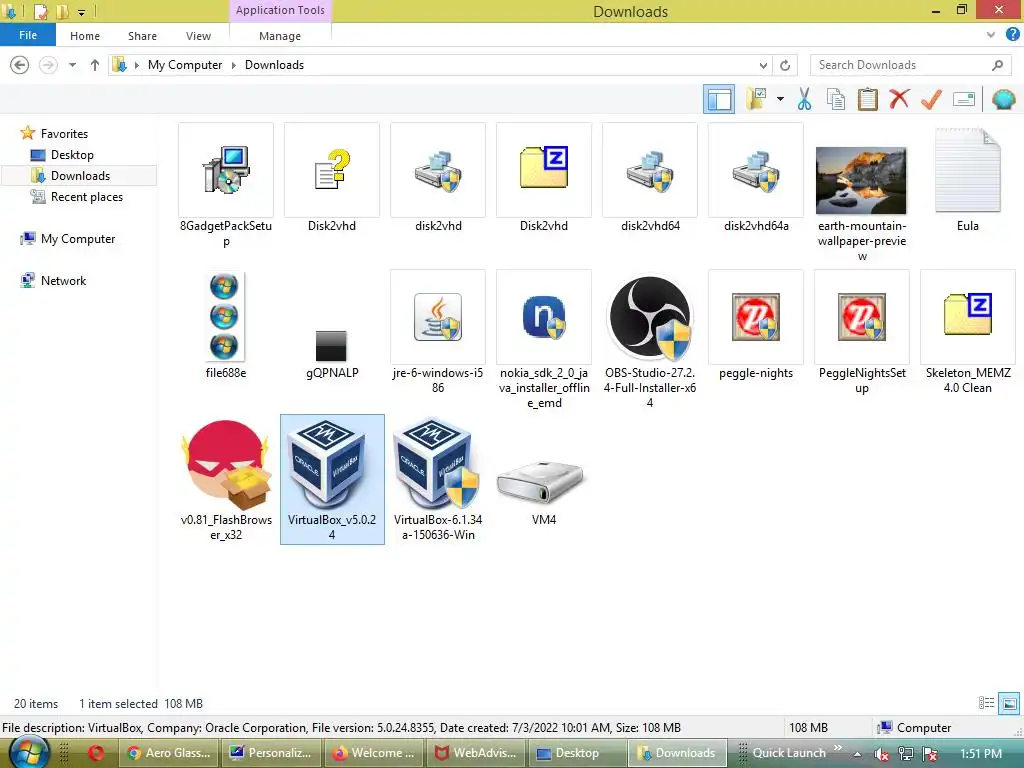Click the red X Delete toolbar icon

(x=899, y=99)
